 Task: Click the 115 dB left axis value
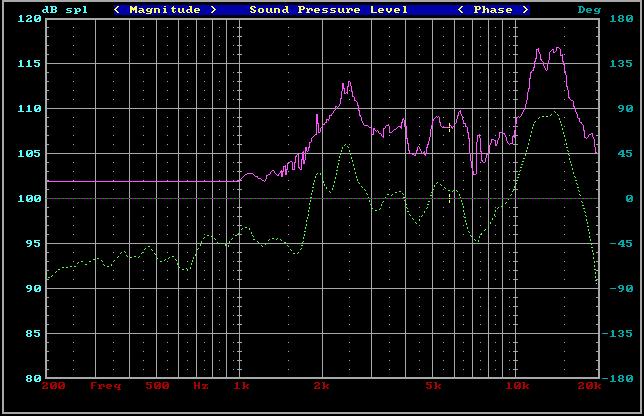(30, 64)
